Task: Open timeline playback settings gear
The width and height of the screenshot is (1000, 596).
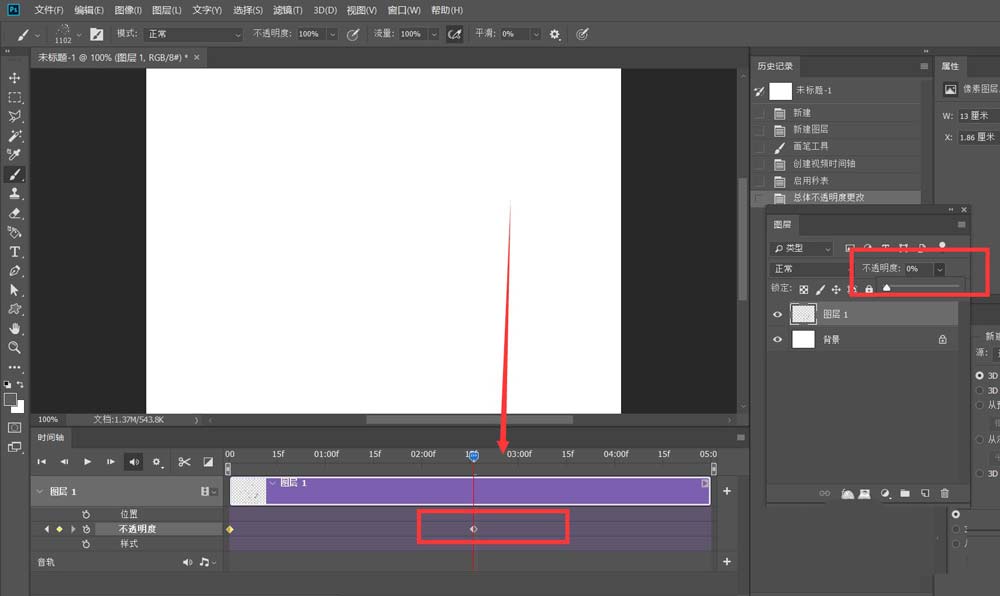Action: (156, 462)
